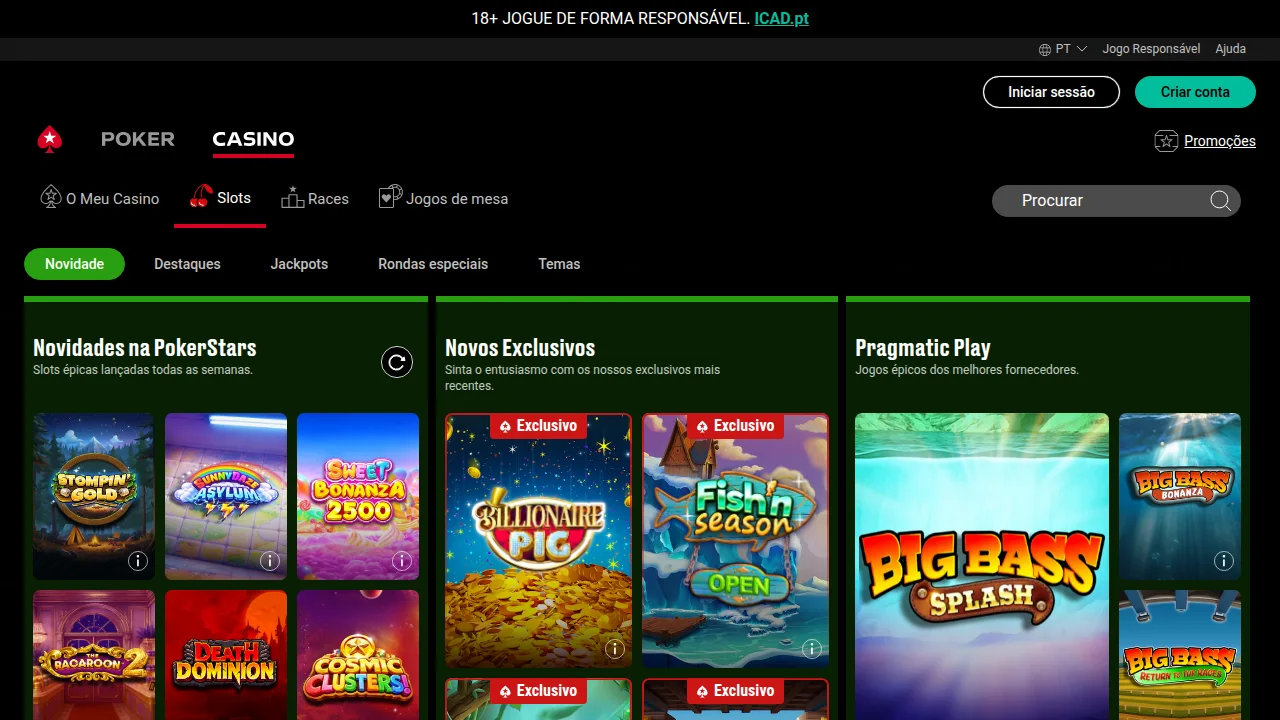Click the Novos Exclusivos heading
Image resolution: width=1280 pixels, height=720 pixels.
click(x=520, y=348)
